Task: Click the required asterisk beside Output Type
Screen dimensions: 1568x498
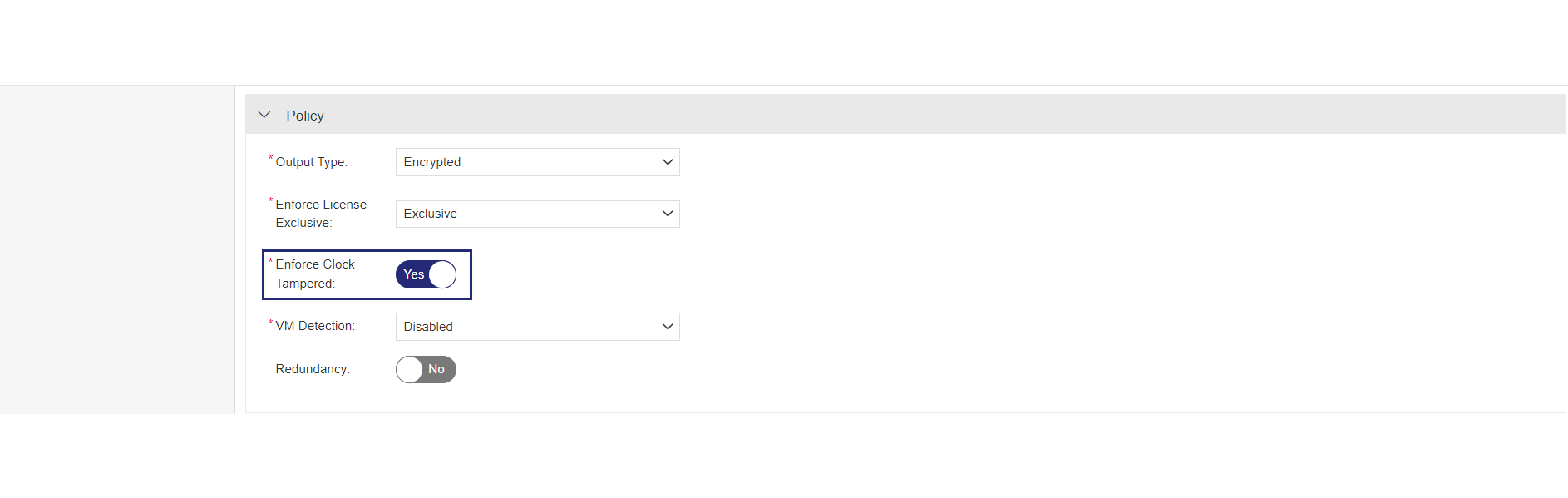Action: 271,157
